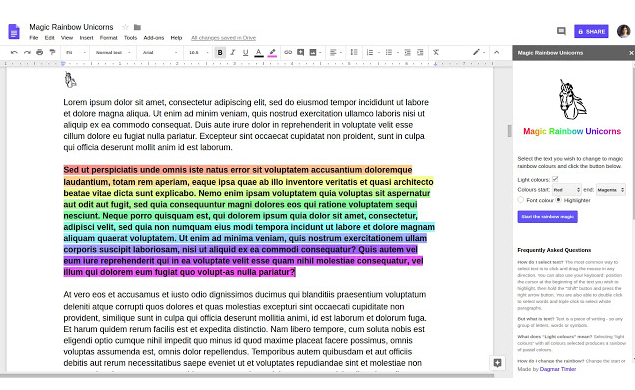Open the Arial font dropdown
Screen dimensions: 635x390
pyautogui.click(x=160, y=53)
